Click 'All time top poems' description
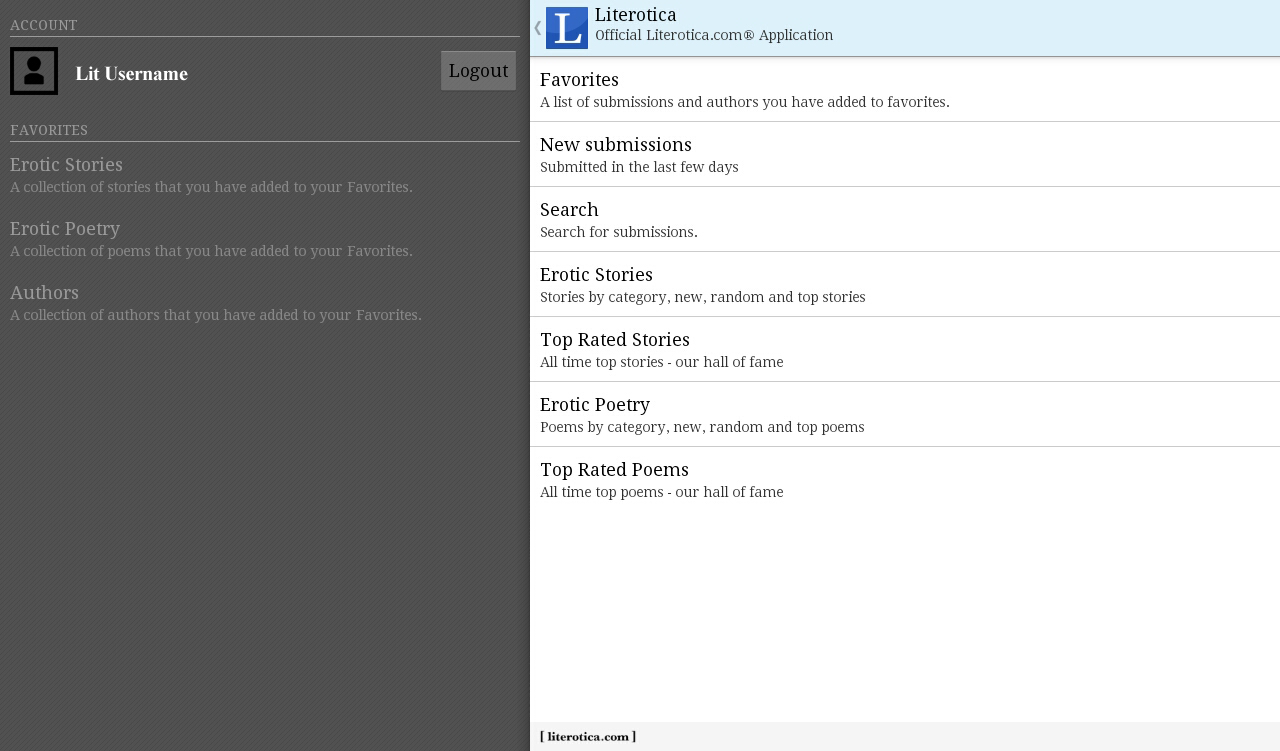Viewport: 1280px width, 751px height. 662,492
